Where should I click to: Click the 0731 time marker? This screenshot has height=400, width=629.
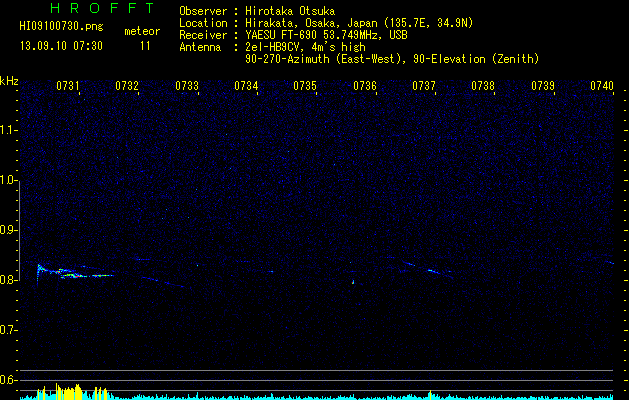(x=67, y=86)
